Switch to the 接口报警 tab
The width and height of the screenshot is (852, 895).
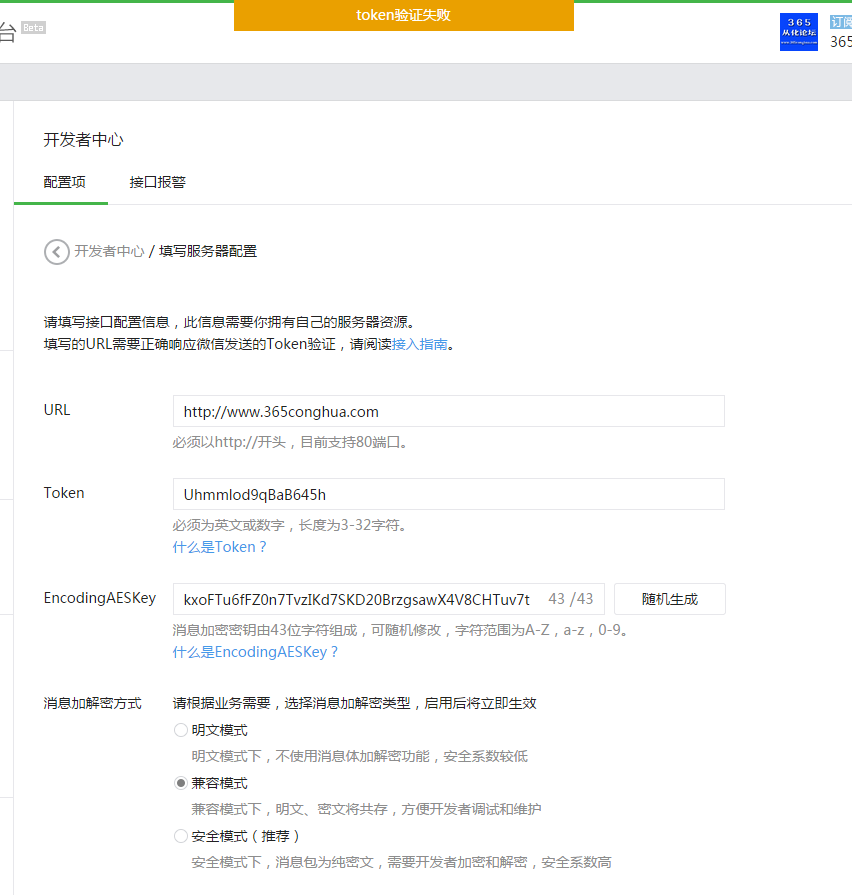click(158, 182)
